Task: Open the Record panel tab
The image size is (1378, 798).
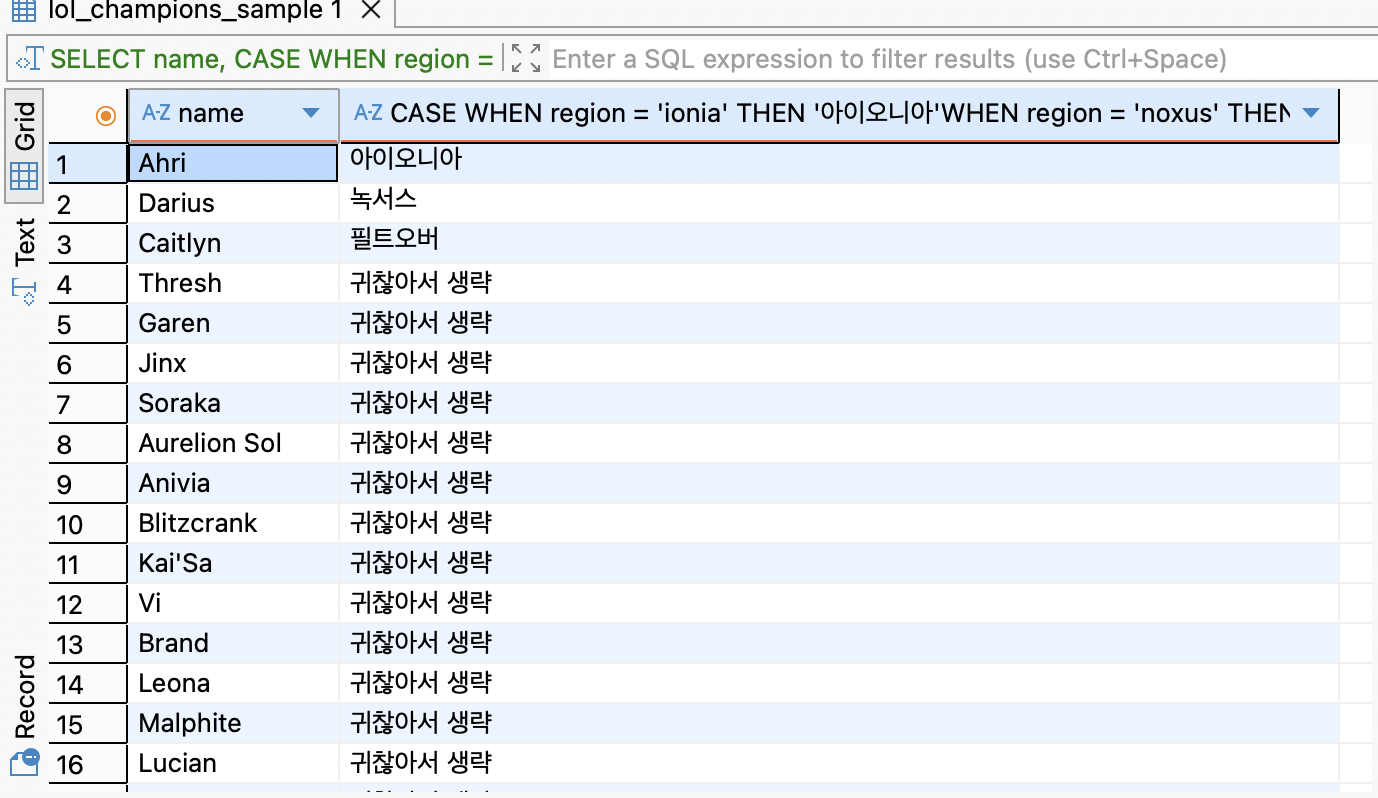Action: tap(24, 713)
